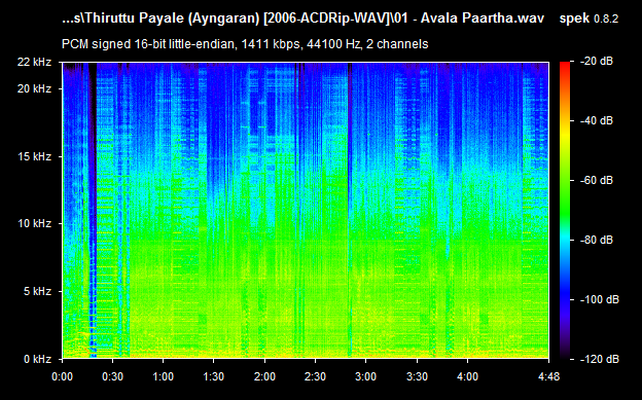This screenshot has height=400, width=642.
Task: Click the 4:48 end time label
Action: 548,376
